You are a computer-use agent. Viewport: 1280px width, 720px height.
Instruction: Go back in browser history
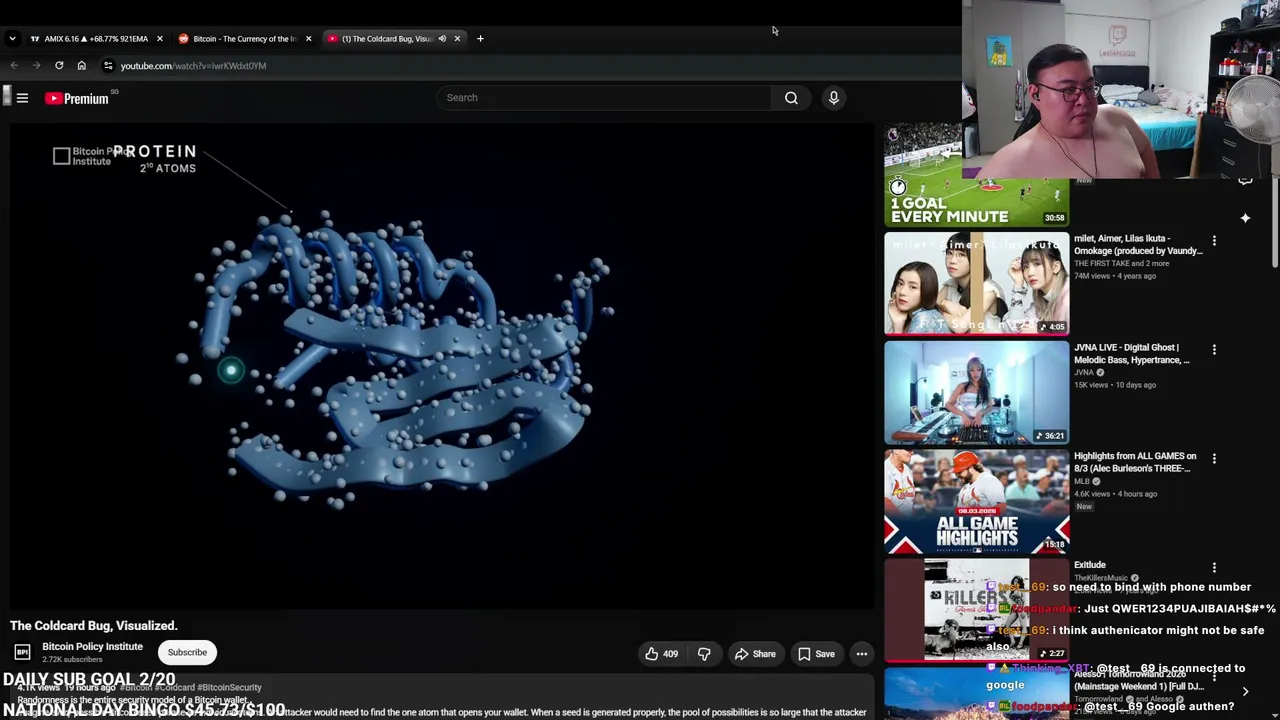tap(14, 66)
